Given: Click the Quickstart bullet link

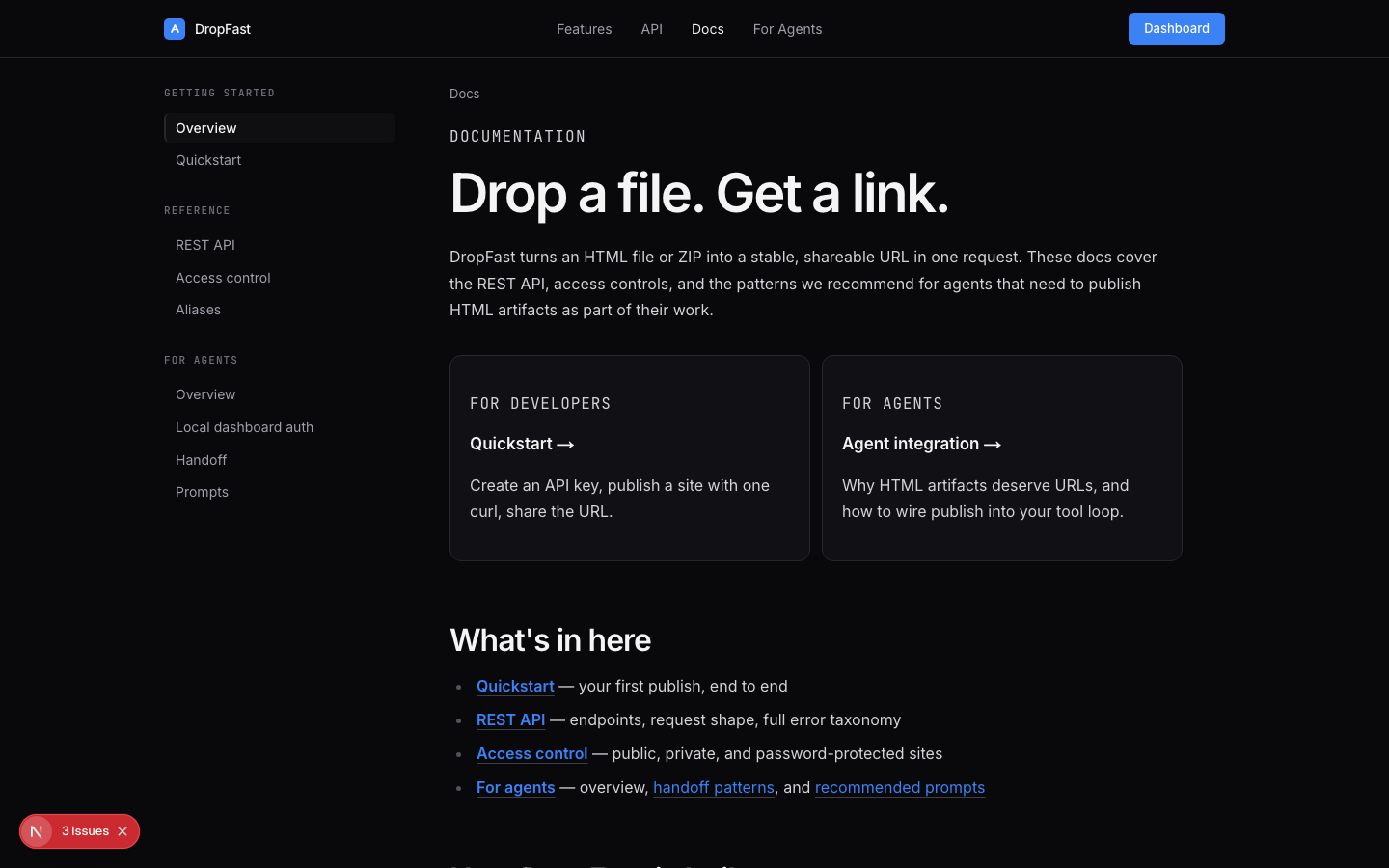Looking at the screenshot, I should (x=515, y=686).
